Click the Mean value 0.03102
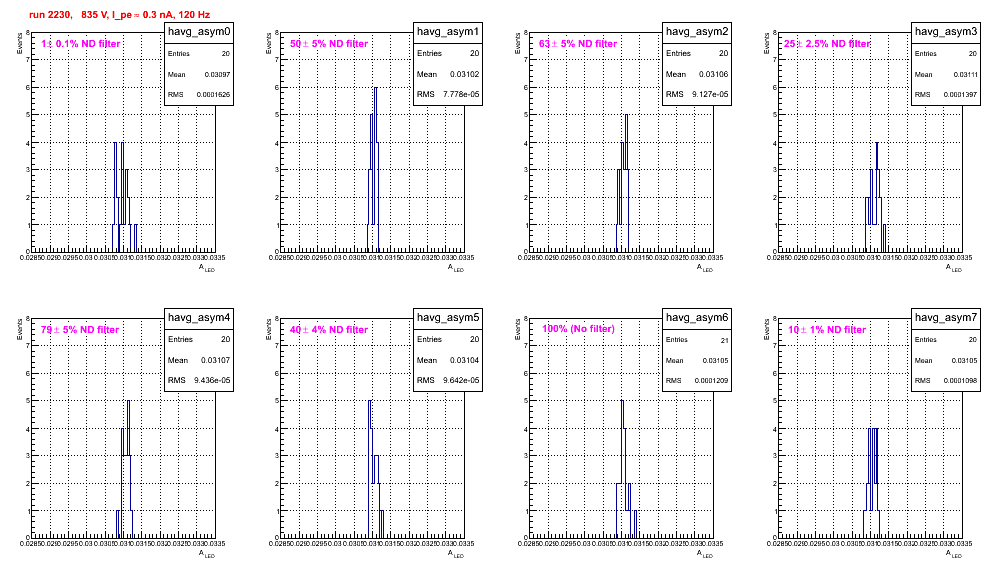 click(465, 74)
